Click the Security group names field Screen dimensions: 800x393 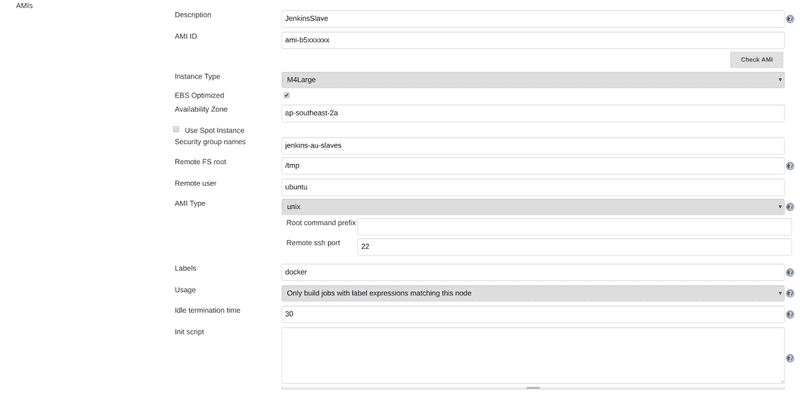(x=533, y=145)
